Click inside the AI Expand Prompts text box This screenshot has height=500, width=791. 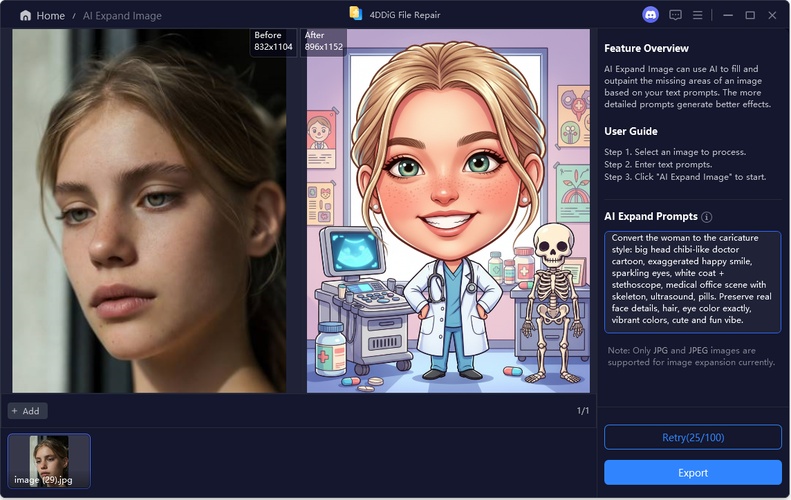click(x=693, y=282)
